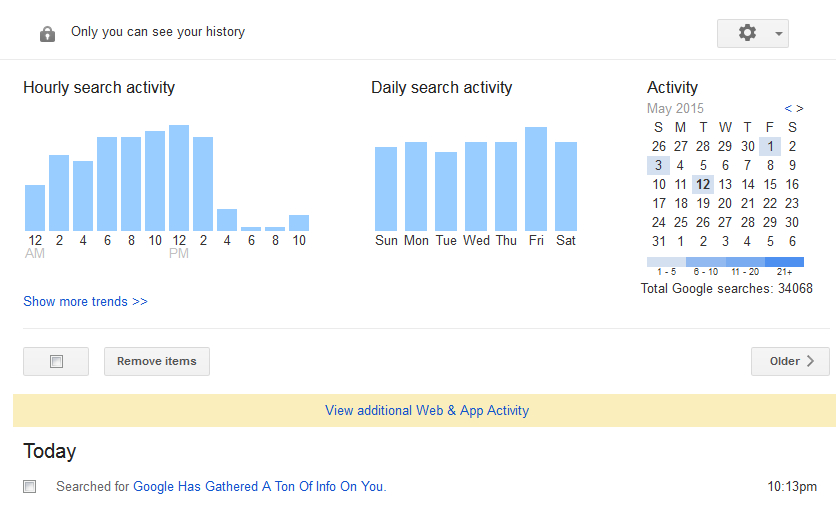
Task: Click the Friday daily activity bar
Action: [536, 179]
